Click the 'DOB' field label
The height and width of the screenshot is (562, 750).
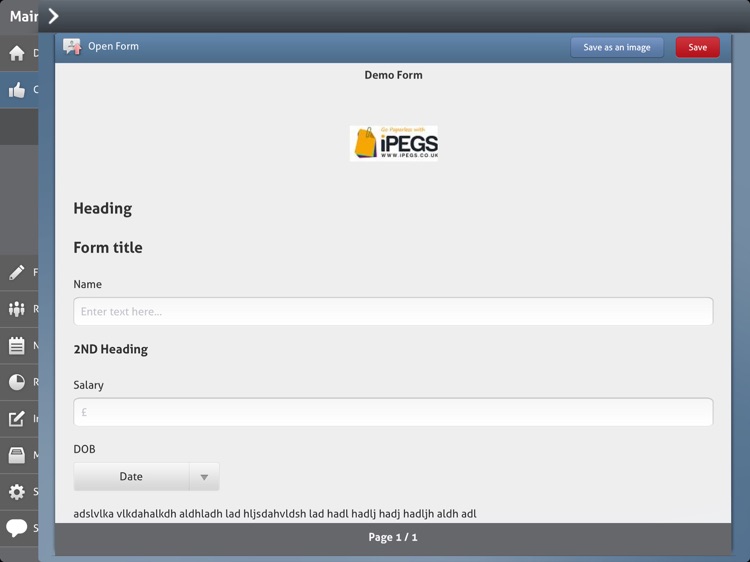(x=84, y=449)
